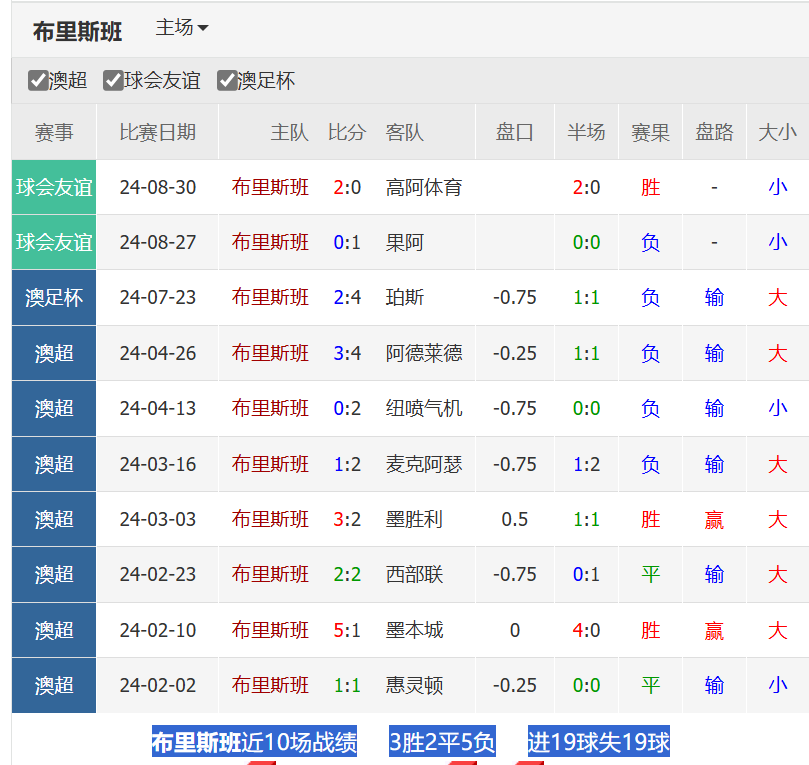Uncheck the 澳超 league filter checkbox
809x765 pixels.
click(x=38, y=81)
